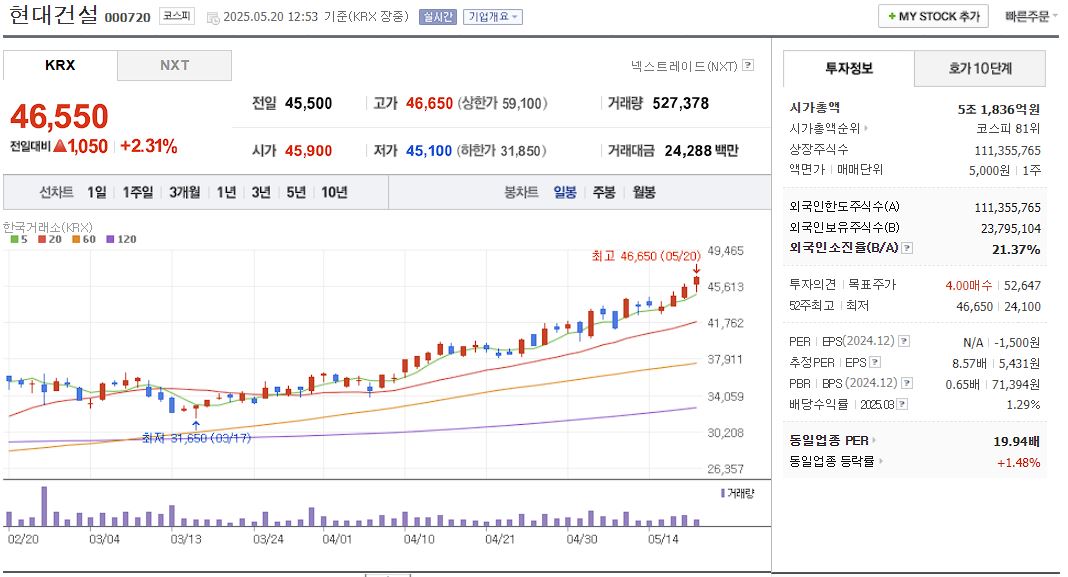1068x577 pixels.
Task: Open the EPS(2024.12) help icon
Action: coord(904,342)
